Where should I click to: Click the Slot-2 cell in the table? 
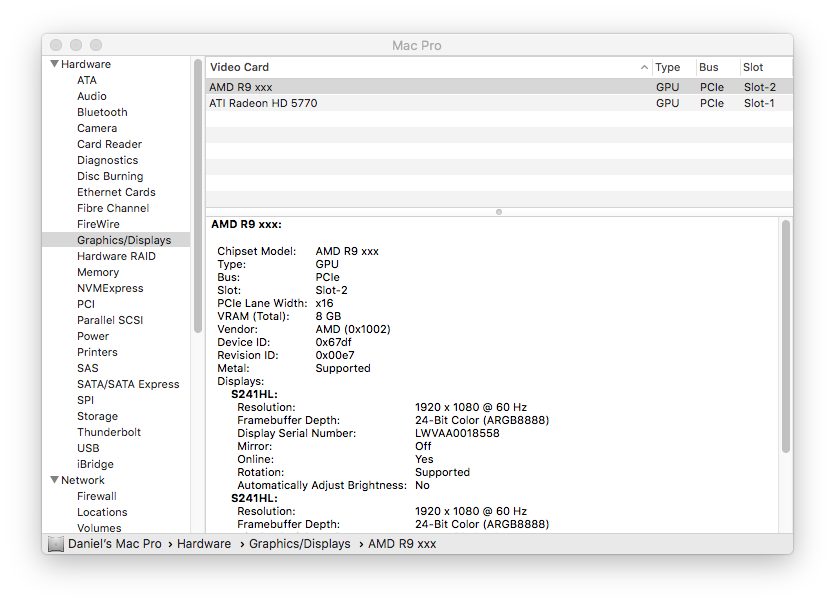(x=760, y=87)
